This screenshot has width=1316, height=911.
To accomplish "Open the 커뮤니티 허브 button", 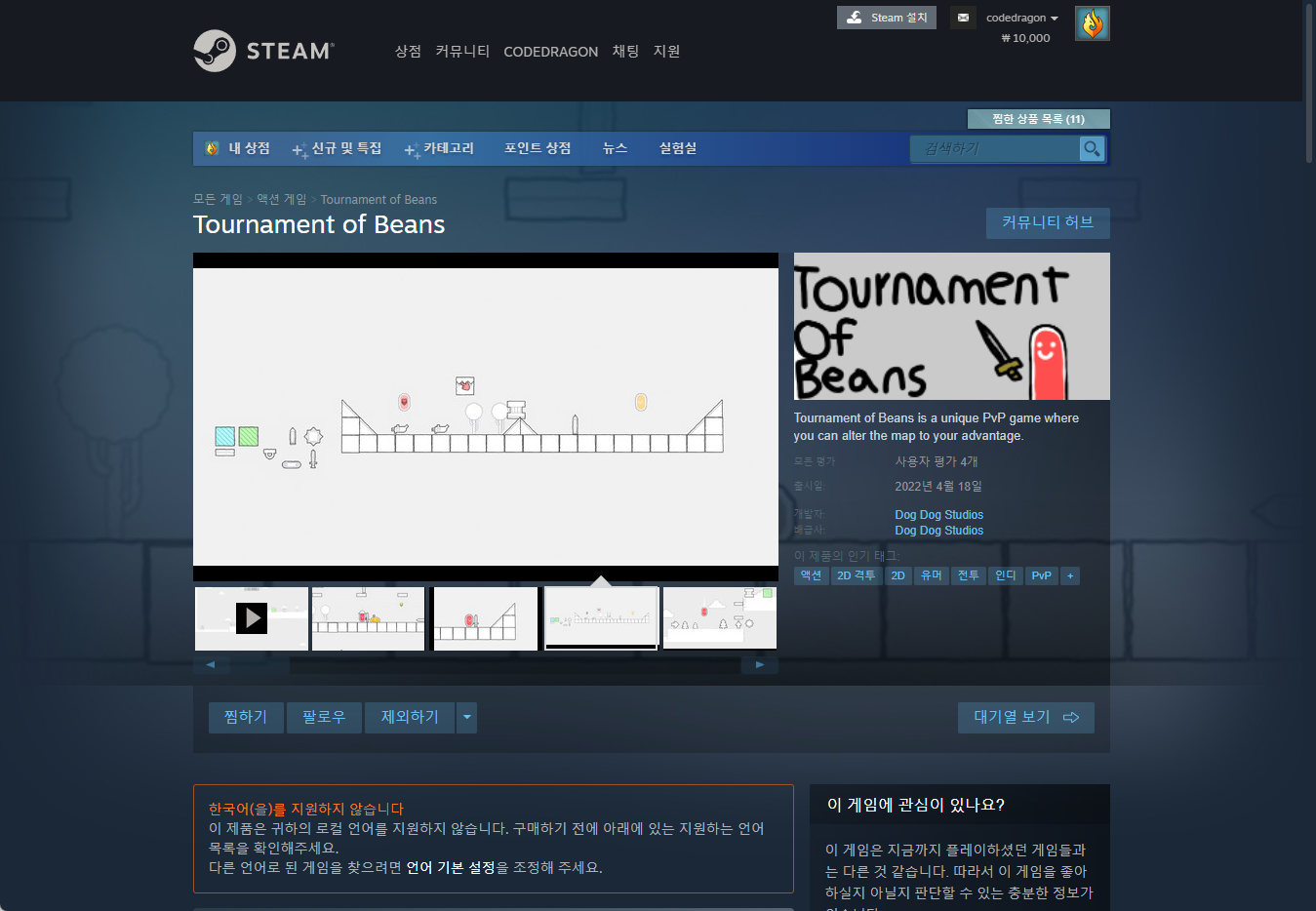I will click(x=1048, y=222).
